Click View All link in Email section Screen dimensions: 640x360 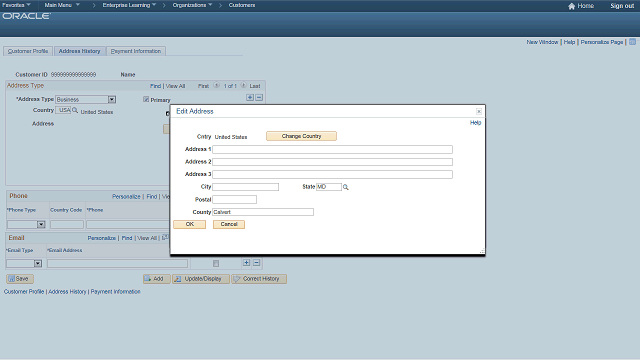click(x=147, y=238)
